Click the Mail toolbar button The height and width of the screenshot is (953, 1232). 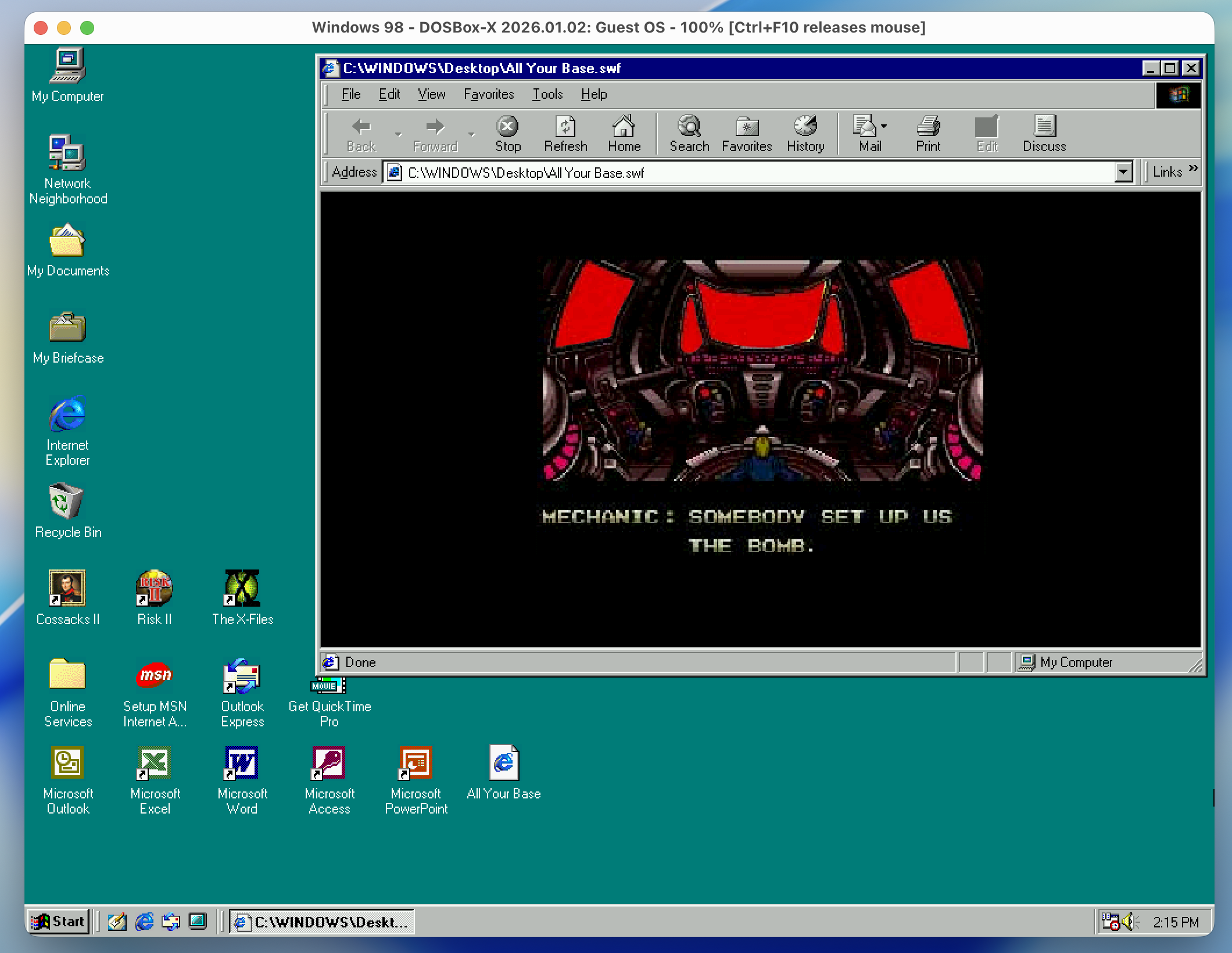(870, 134)
